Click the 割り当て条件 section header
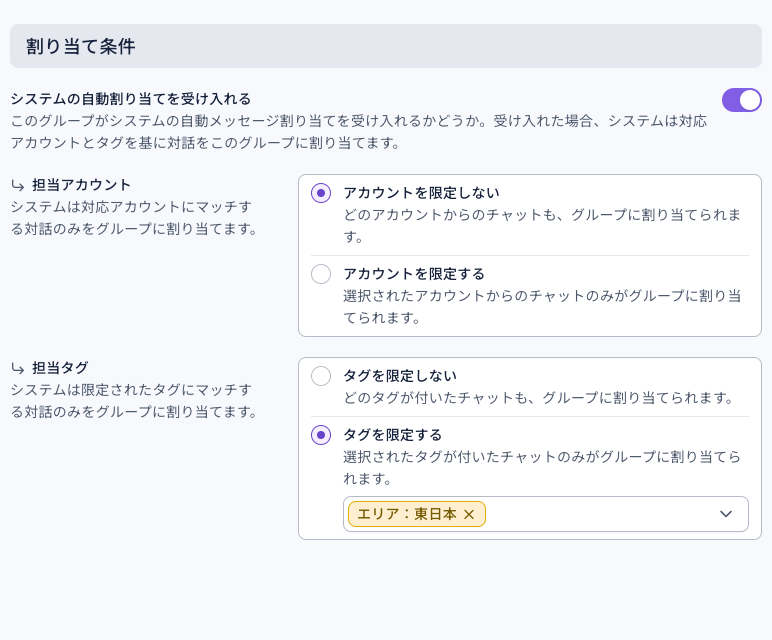772x640 pixels. 386,46
